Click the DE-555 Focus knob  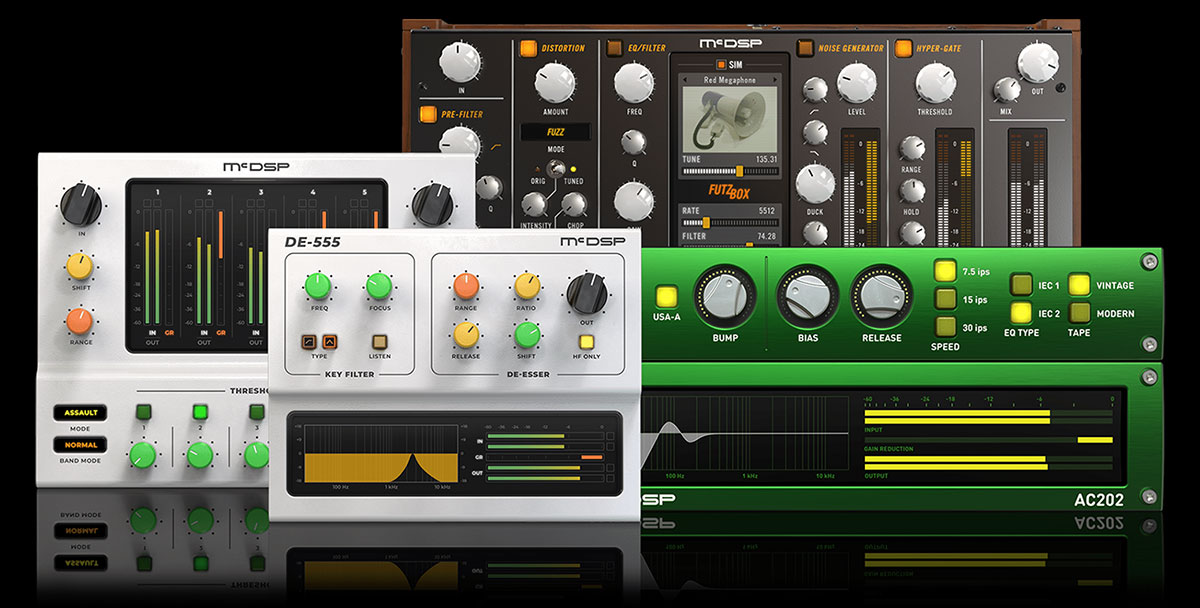pos(379,287)
